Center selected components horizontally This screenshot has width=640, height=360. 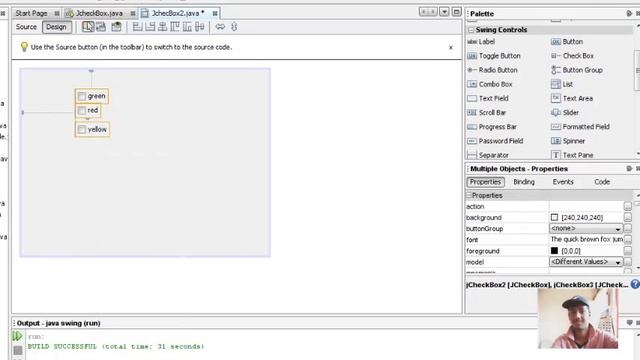point(162,27)
